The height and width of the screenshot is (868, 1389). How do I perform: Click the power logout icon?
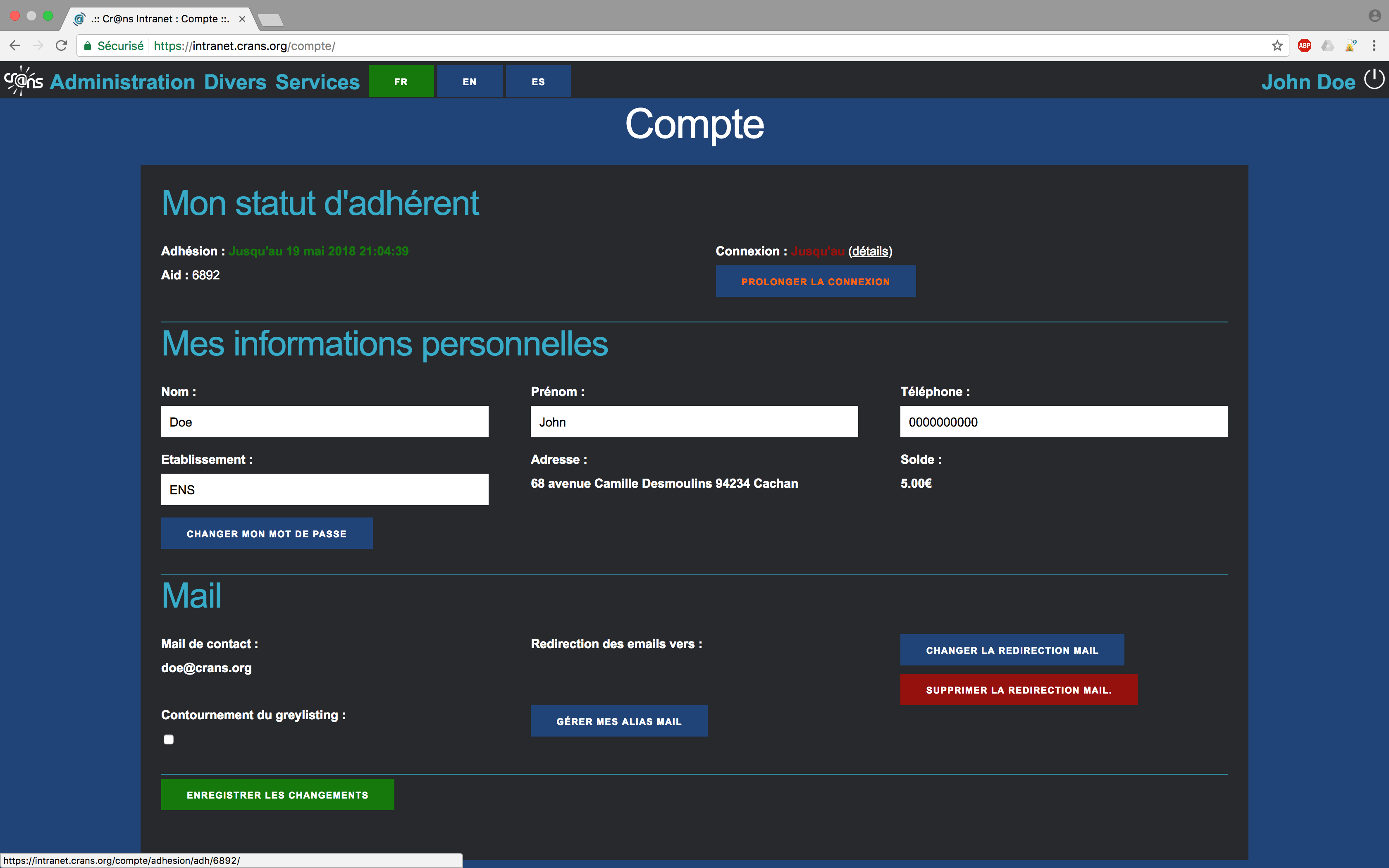coord(1374,79)
